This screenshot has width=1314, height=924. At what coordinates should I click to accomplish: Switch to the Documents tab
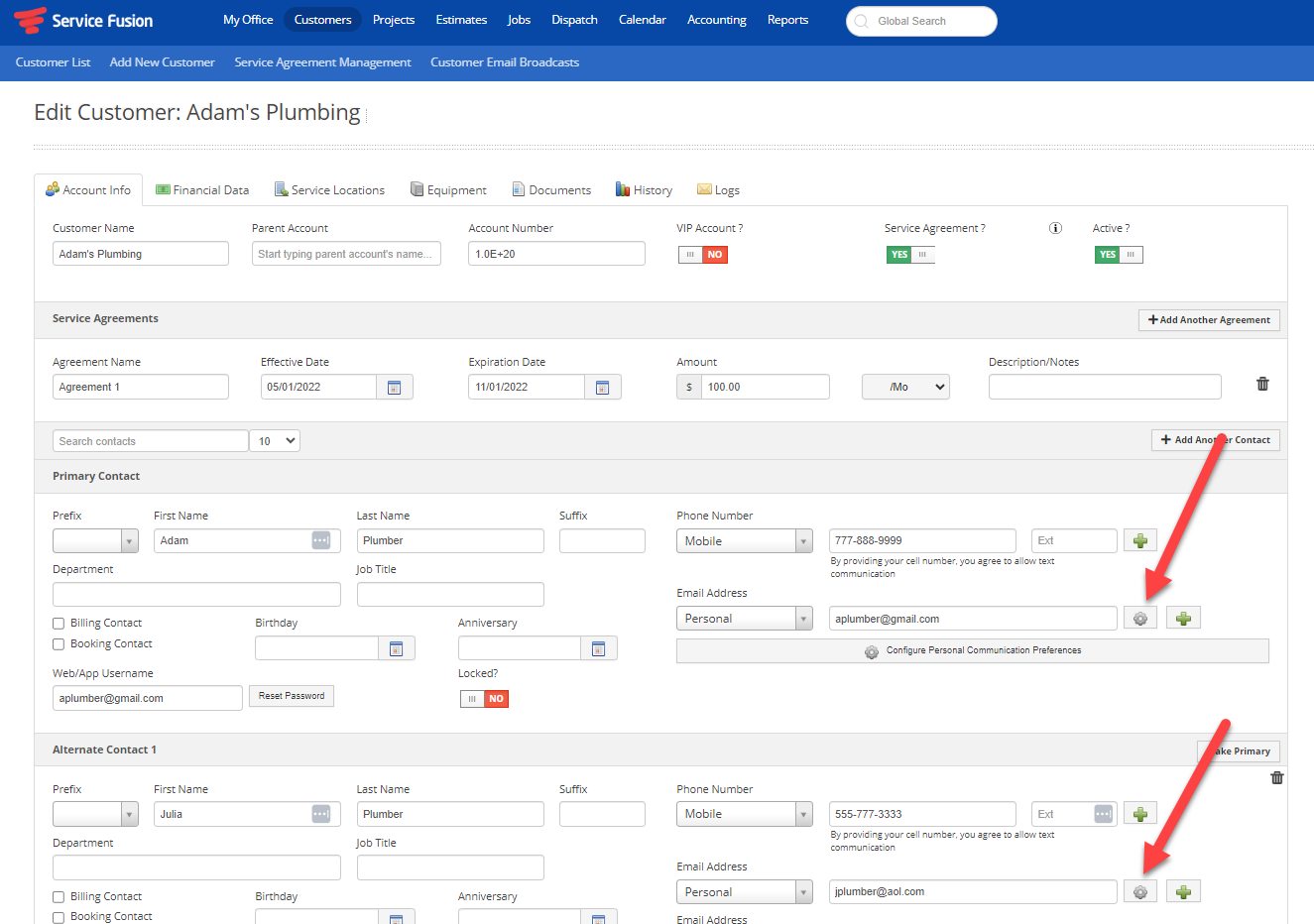(x=551, y=190)
